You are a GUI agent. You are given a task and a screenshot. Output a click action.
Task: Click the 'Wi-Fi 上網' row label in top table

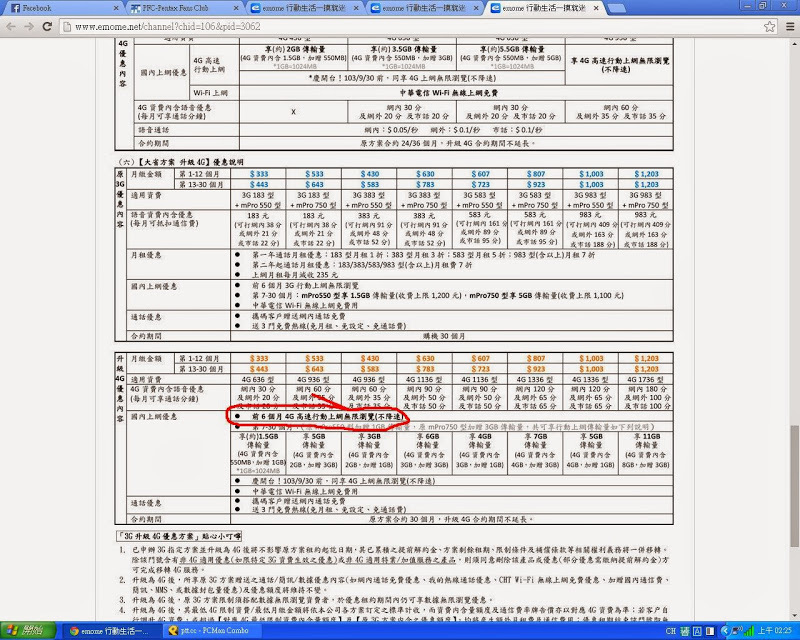[210, 93]
